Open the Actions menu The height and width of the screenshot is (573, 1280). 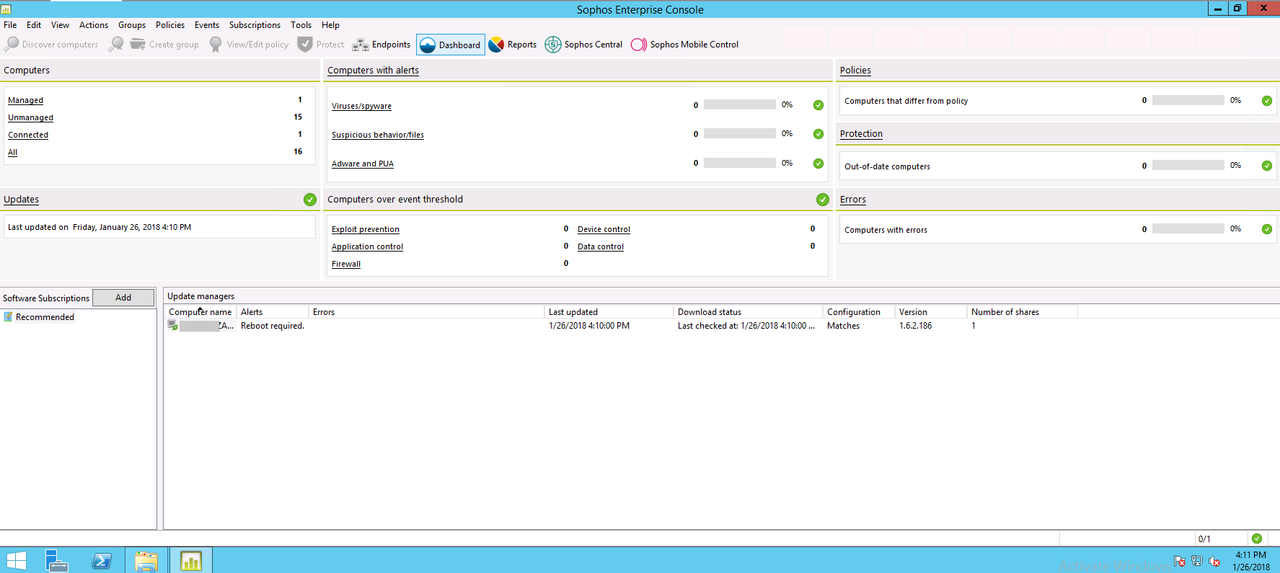94,25
